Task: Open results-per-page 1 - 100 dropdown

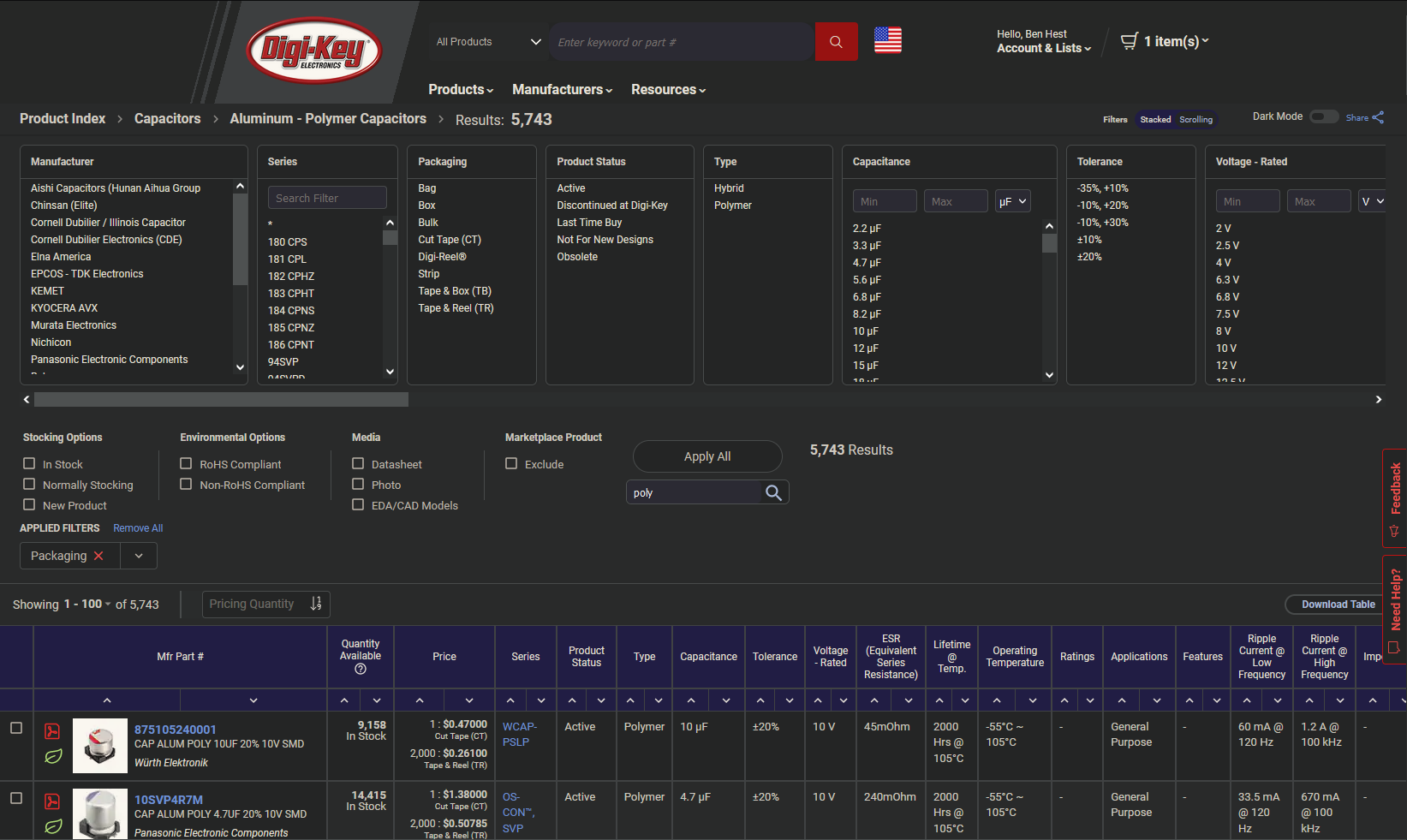Action: click(x=87, y=605)
